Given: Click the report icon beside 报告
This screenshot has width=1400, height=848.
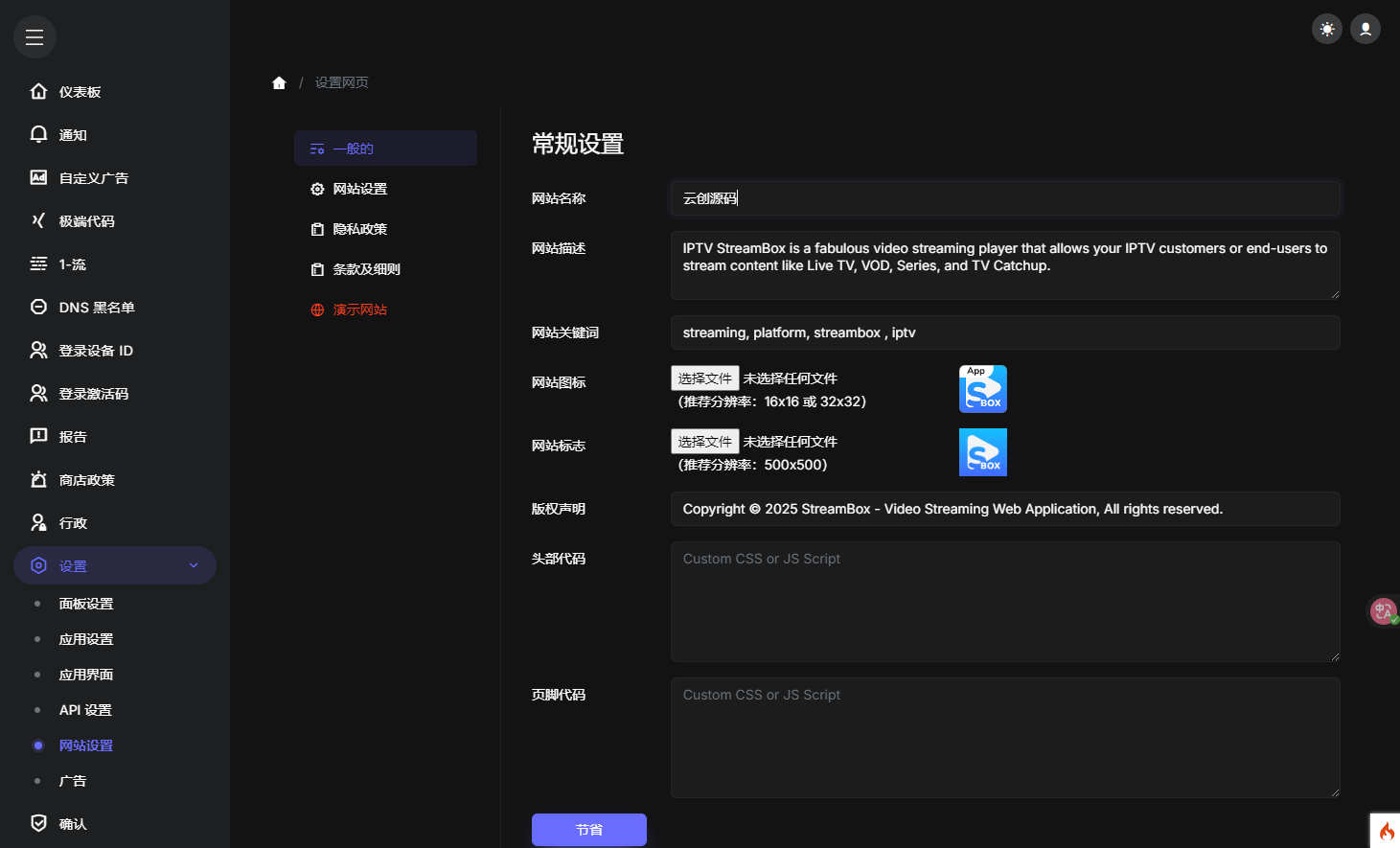Looking at the screenshot, I should click(x=38, y=436).
